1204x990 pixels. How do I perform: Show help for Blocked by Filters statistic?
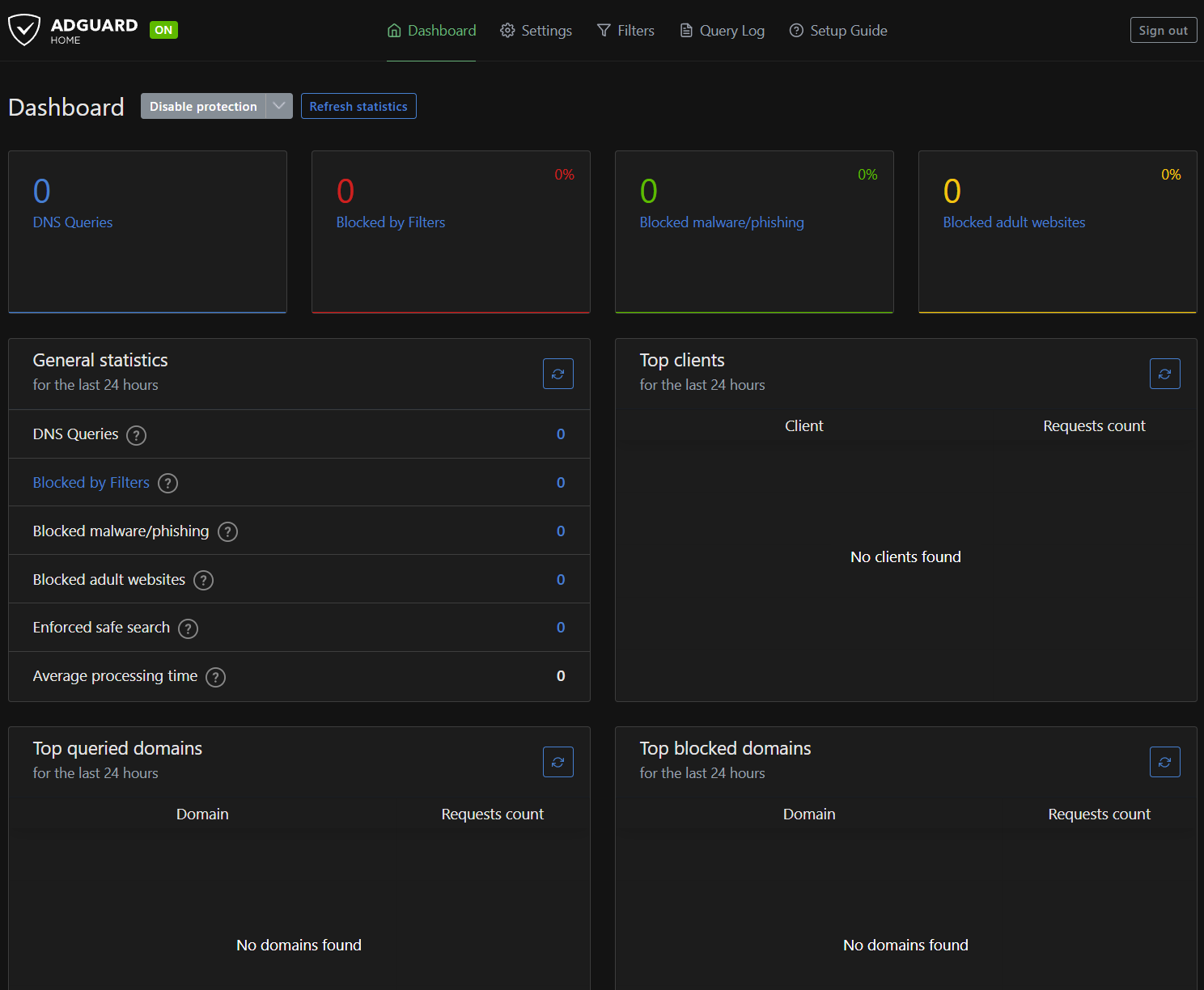[167, 484]
